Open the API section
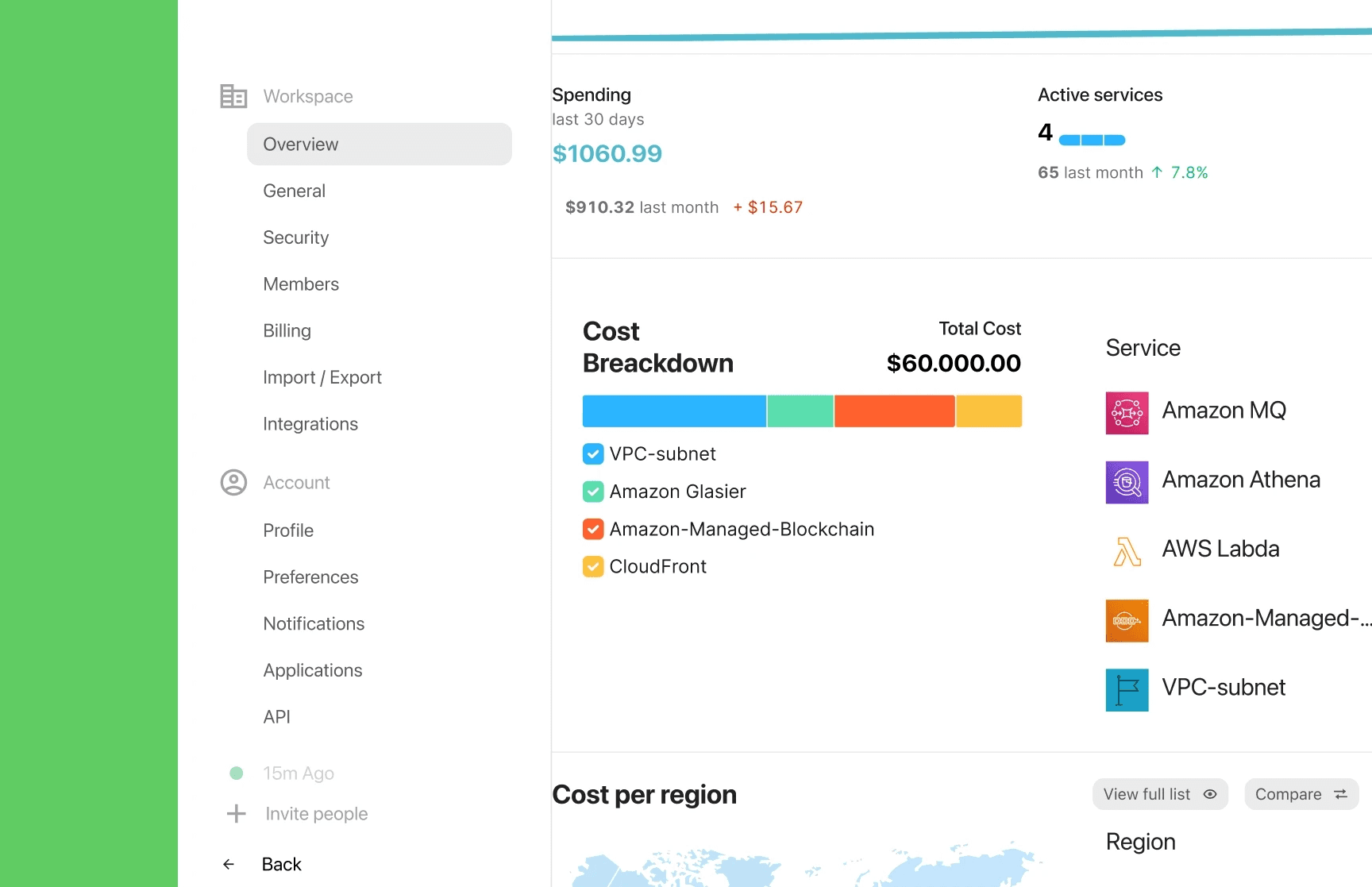 [x=276, y=717]
